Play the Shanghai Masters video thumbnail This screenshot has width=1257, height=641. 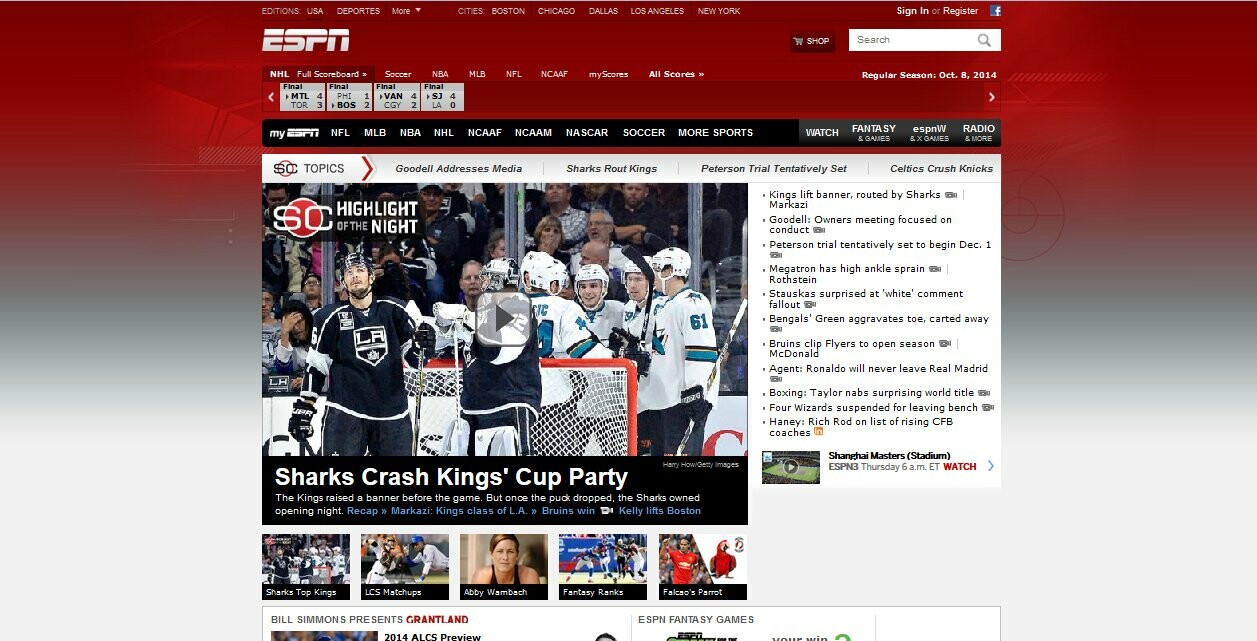point(790,467)
